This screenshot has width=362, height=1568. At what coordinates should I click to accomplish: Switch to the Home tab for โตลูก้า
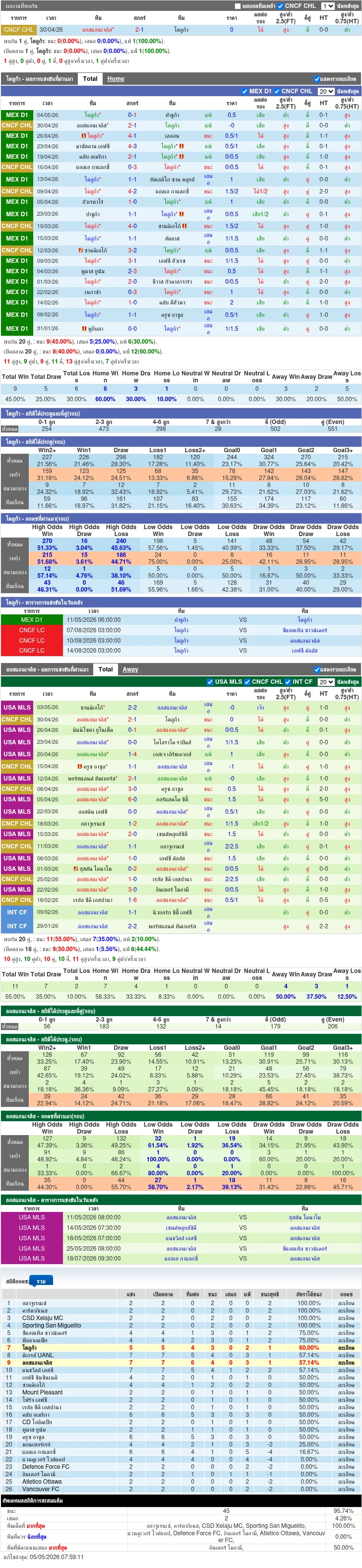point(116,78)
